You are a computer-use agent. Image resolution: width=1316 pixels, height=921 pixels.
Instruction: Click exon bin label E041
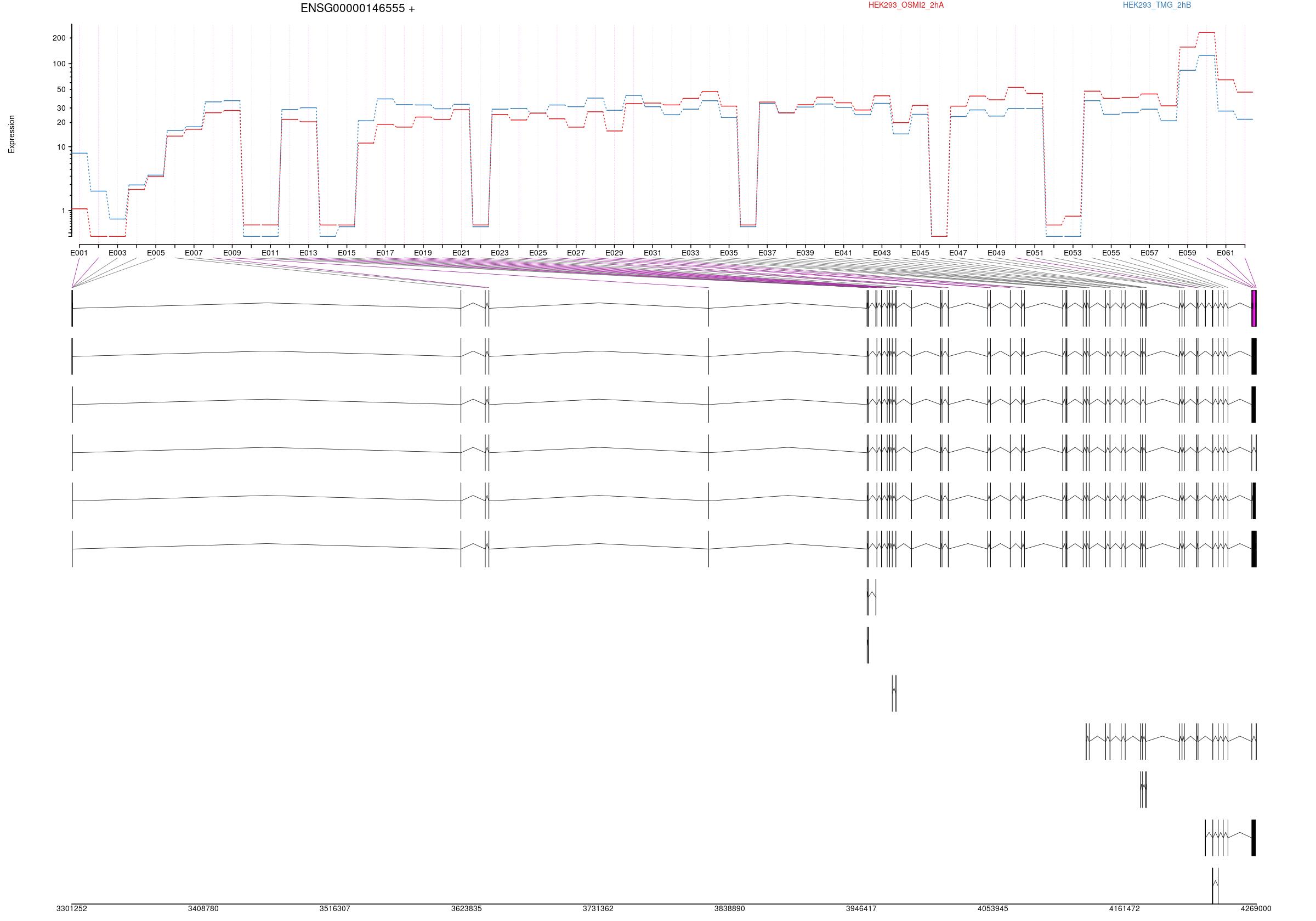[844, 253]
